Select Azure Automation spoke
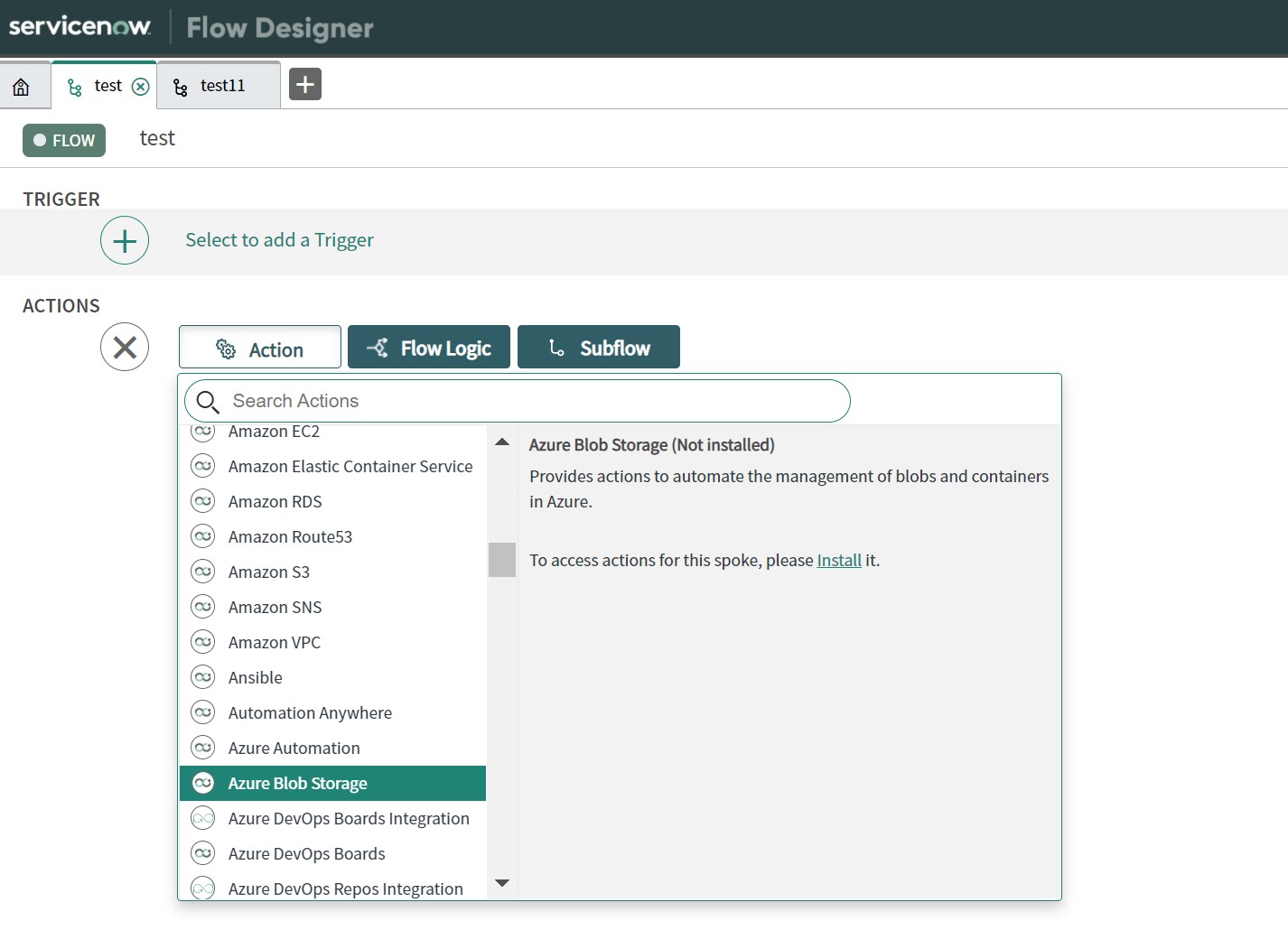The height and width of the screenshot is (949, 1288). (332, 748)
